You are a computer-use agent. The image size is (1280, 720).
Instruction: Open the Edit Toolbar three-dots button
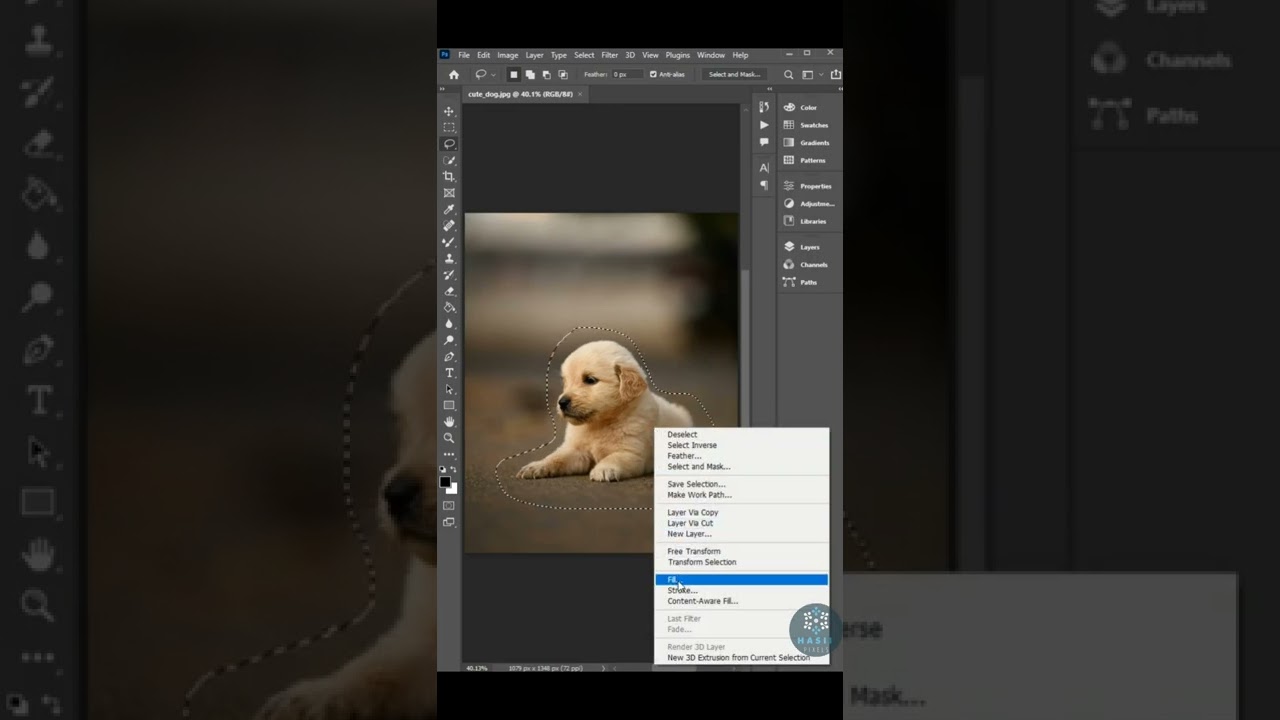click(449, 455)
